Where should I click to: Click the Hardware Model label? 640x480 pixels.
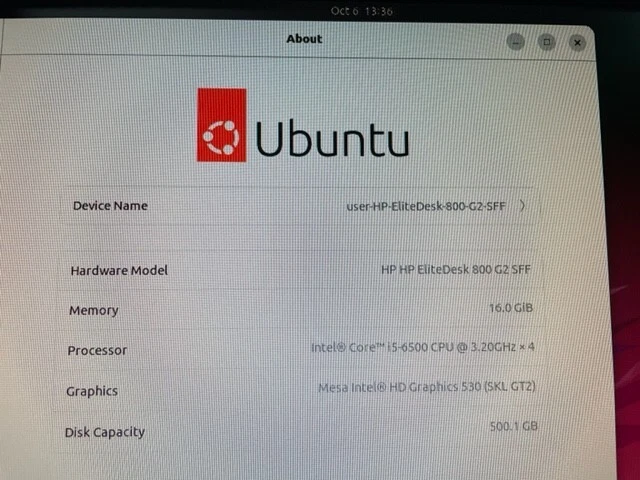[x=119, y=270]
